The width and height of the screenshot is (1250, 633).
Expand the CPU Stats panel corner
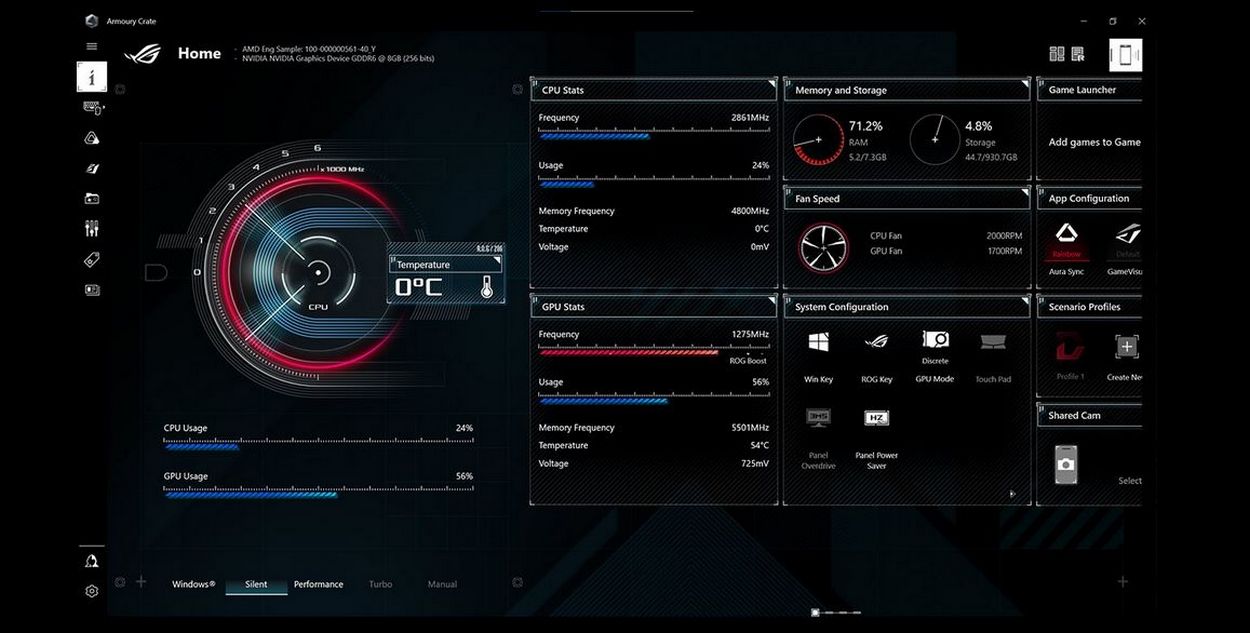[x=770, y=86]
